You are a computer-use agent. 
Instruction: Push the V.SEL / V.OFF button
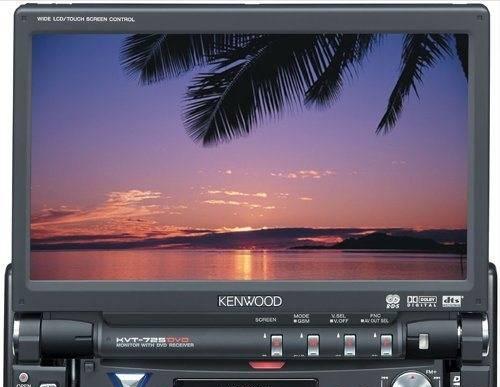pos(350,345)
